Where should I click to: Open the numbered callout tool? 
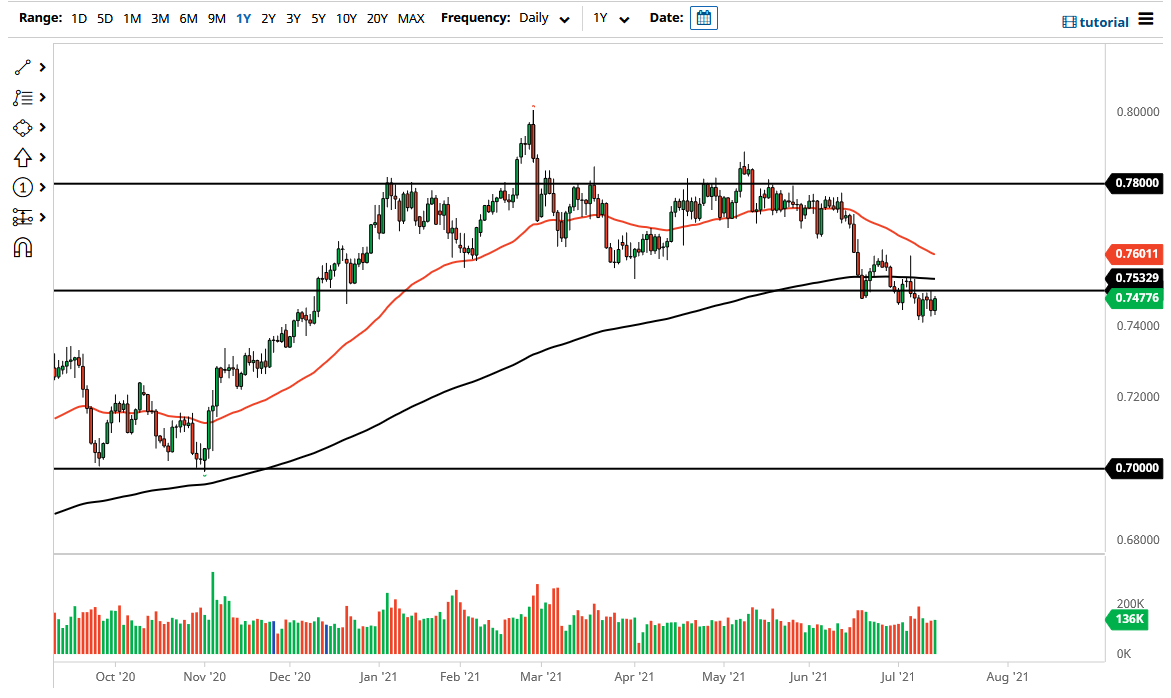pyautogui.click(x=23, y=187)
